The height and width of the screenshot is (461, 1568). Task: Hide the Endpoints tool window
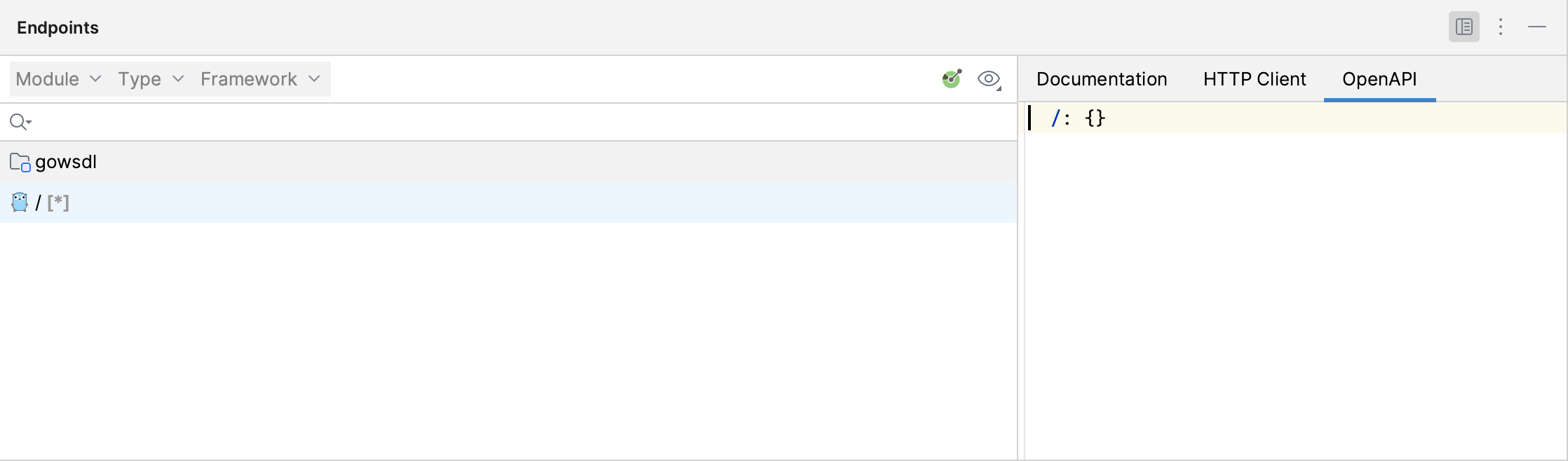point(1537,27)
